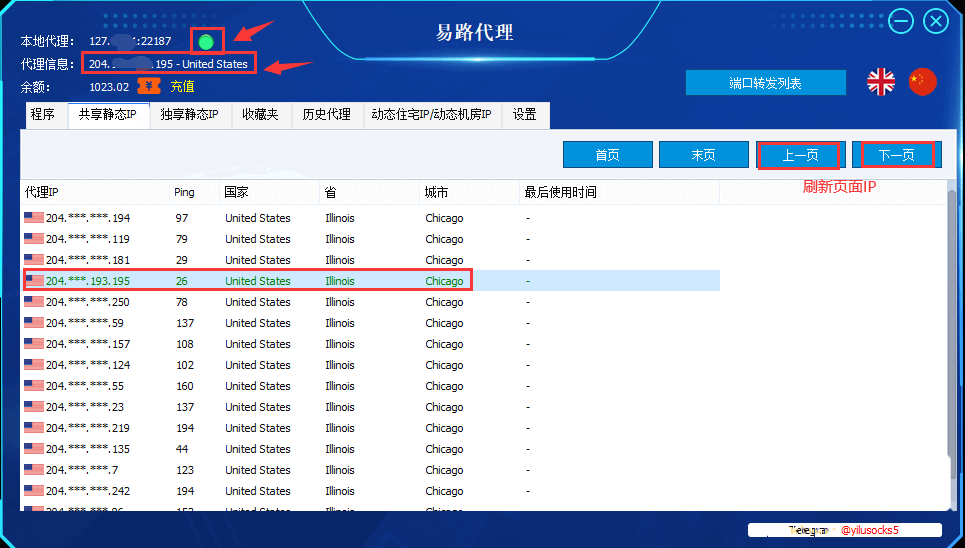Select proxy IP 204.***.***.157
965x548 pixels.
point(88,344)
